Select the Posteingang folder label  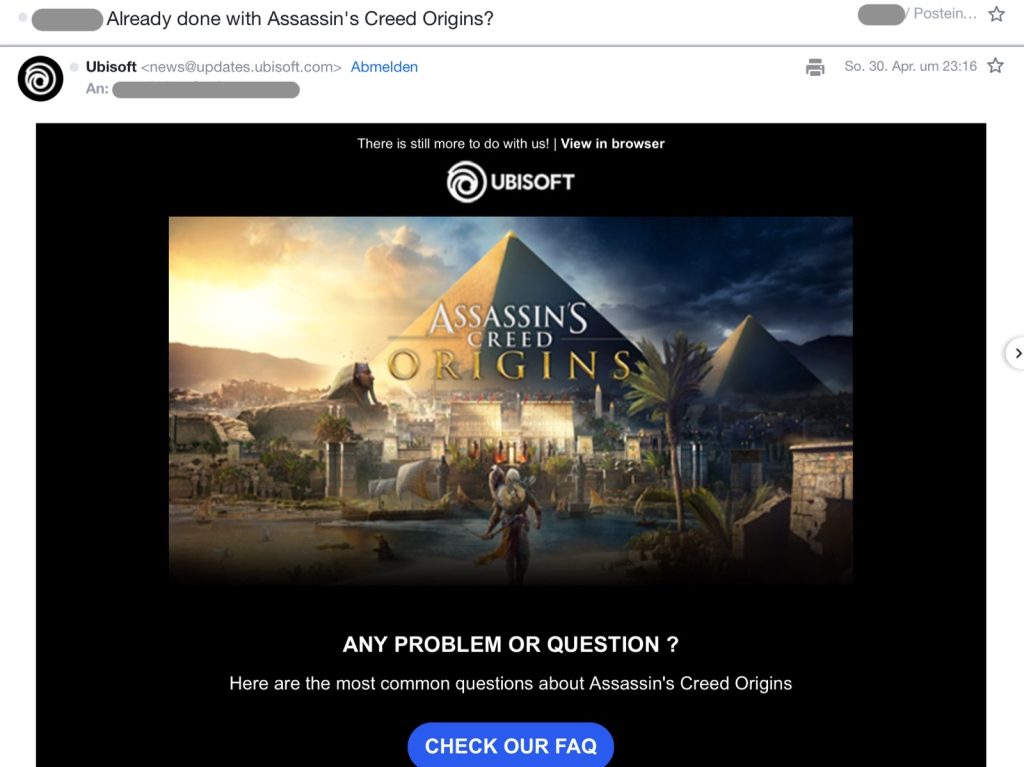(944, 14)
